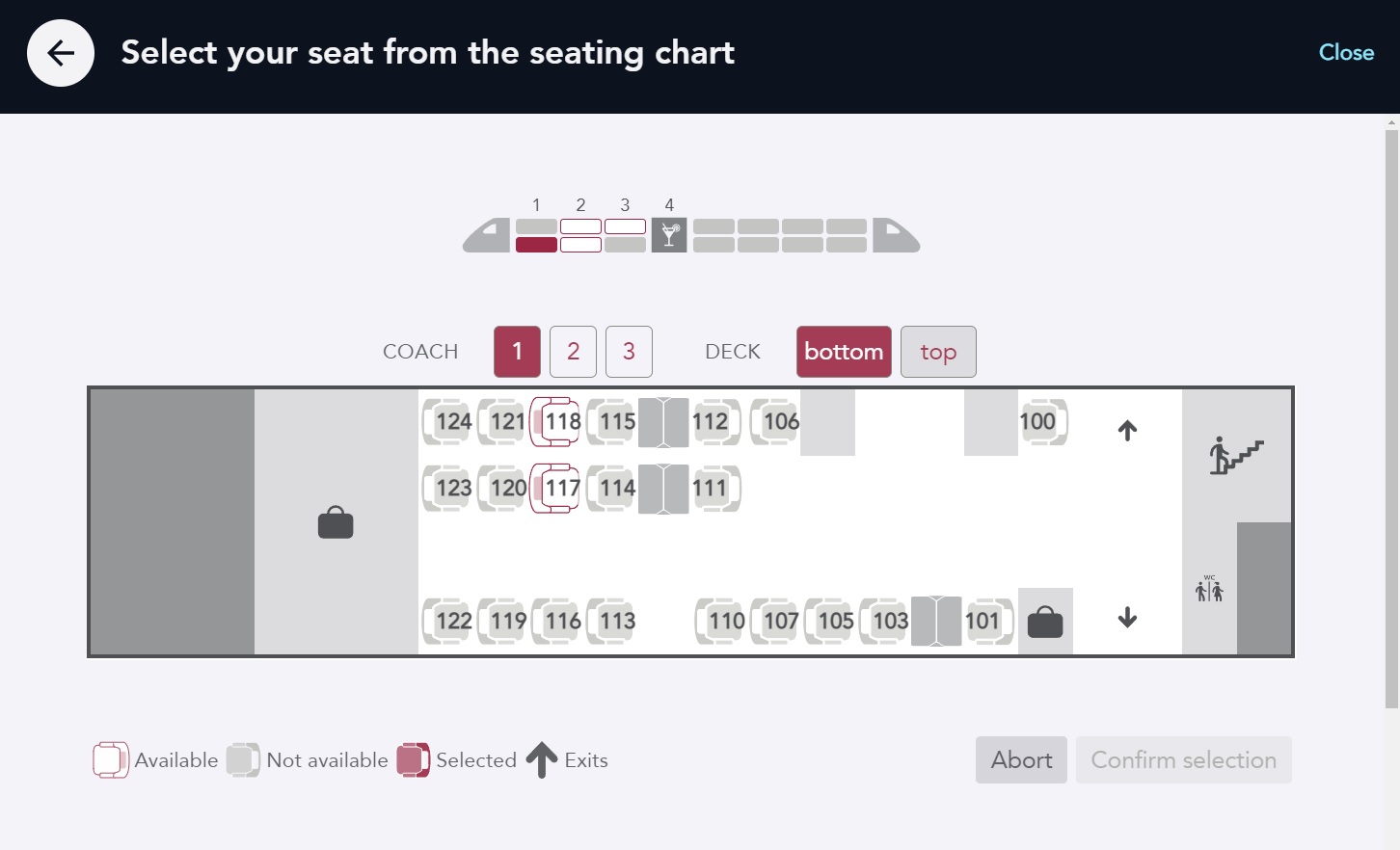The image size is (1400, 850).
Task: Click the Close link
Action: coord(1346,53)
